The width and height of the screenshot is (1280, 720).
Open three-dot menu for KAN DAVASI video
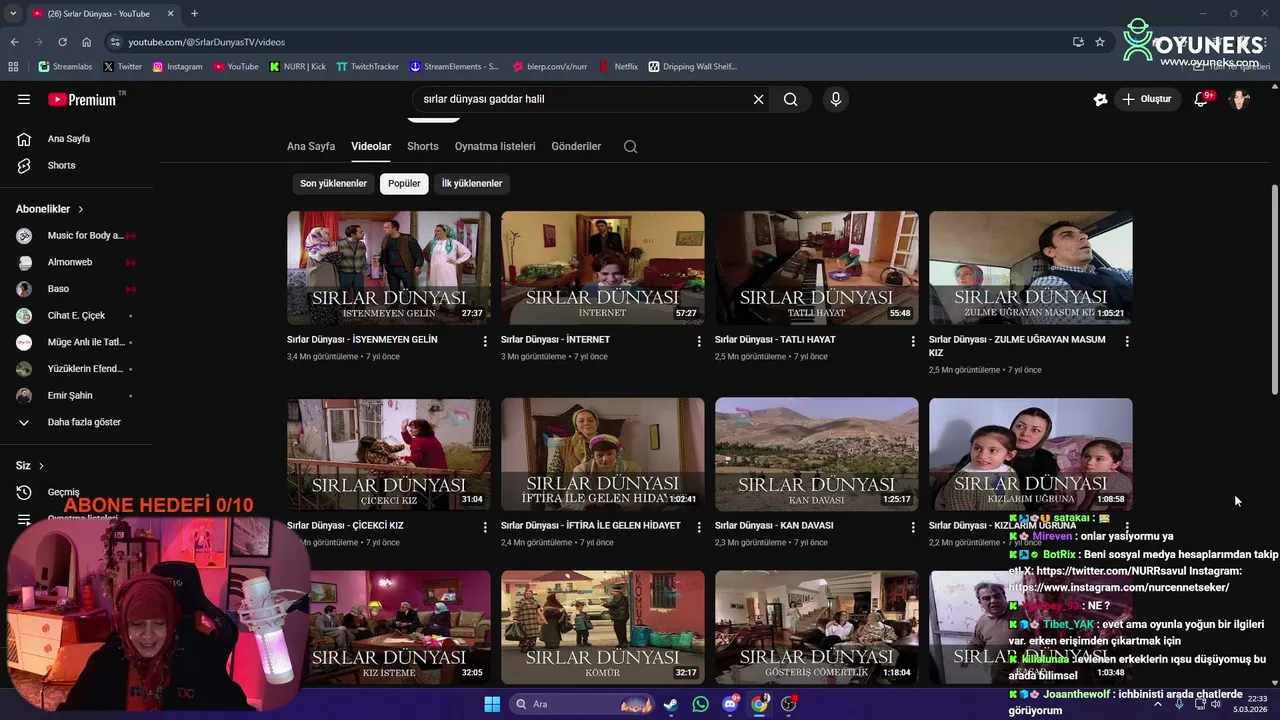click(x=913, y=527)
